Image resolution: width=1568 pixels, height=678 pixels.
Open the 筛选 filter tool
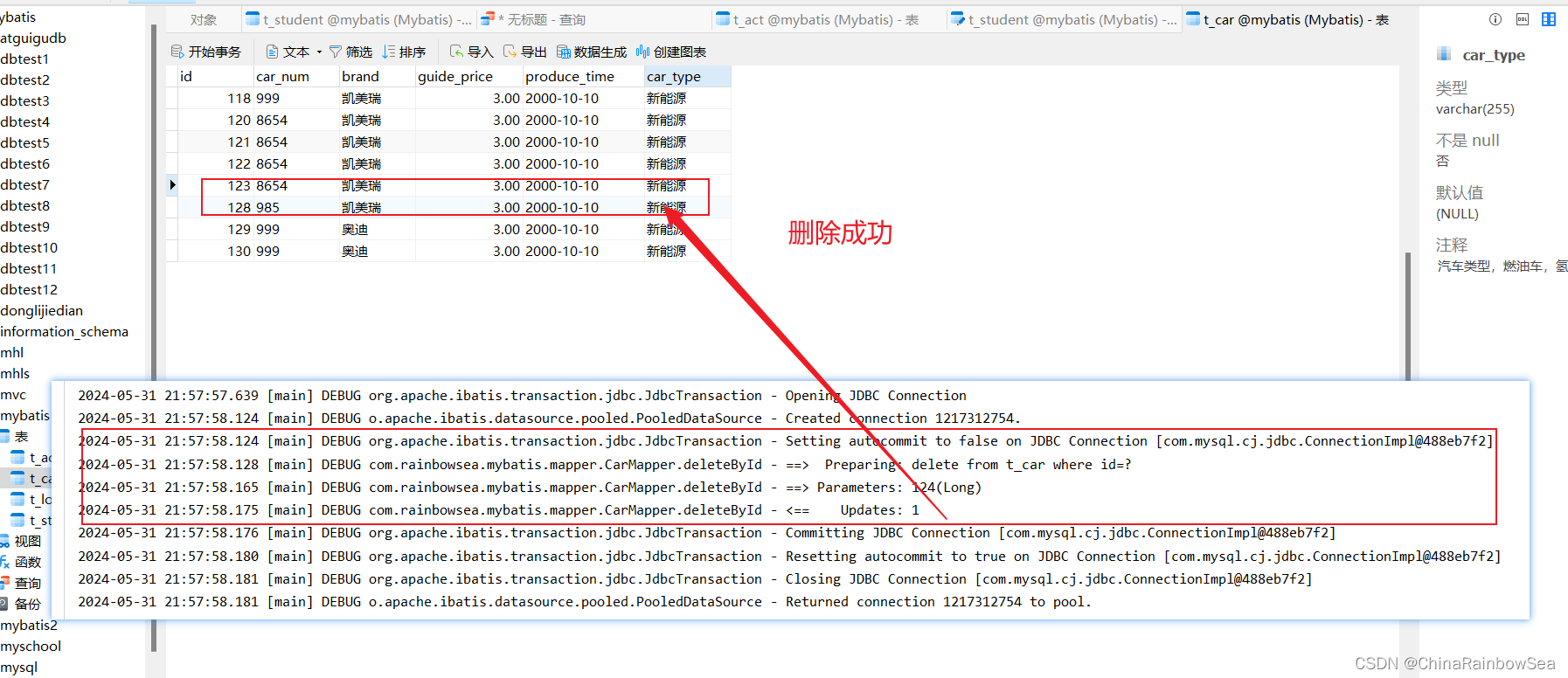click(350, 52)
